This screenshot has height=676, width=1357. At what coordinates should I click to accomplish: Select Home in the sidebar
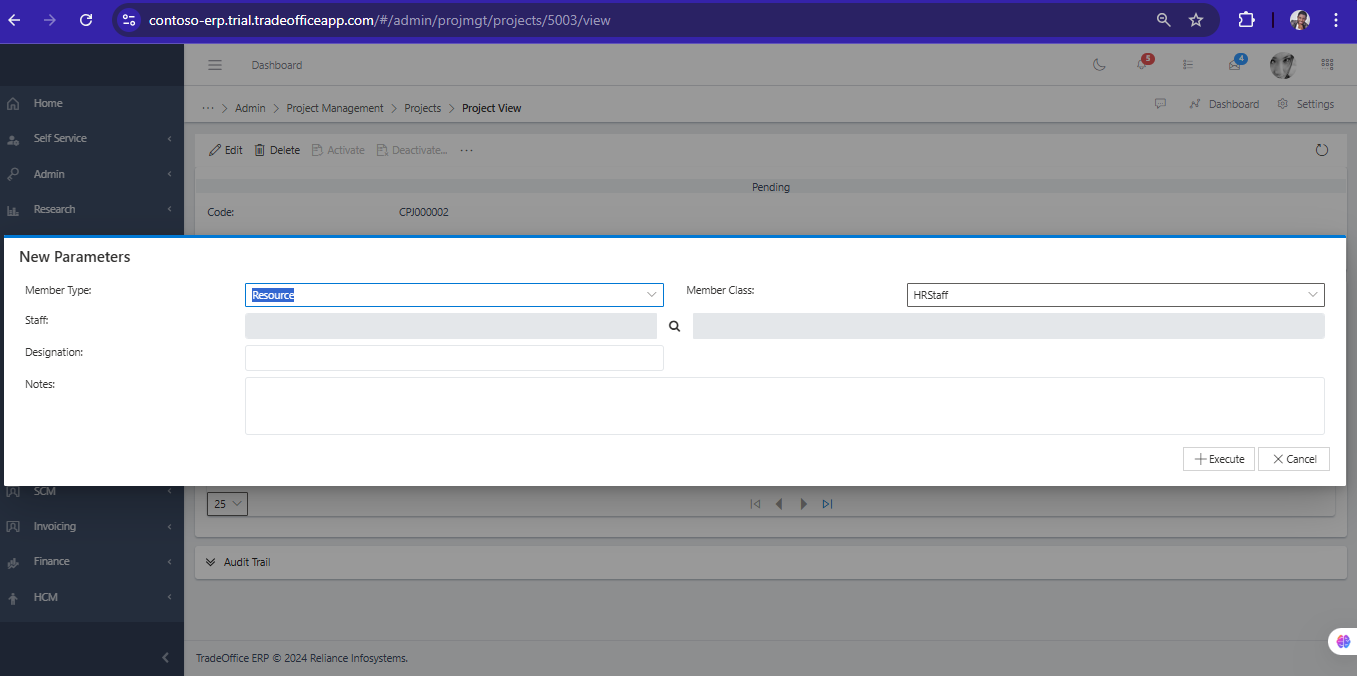click(48, 103)
